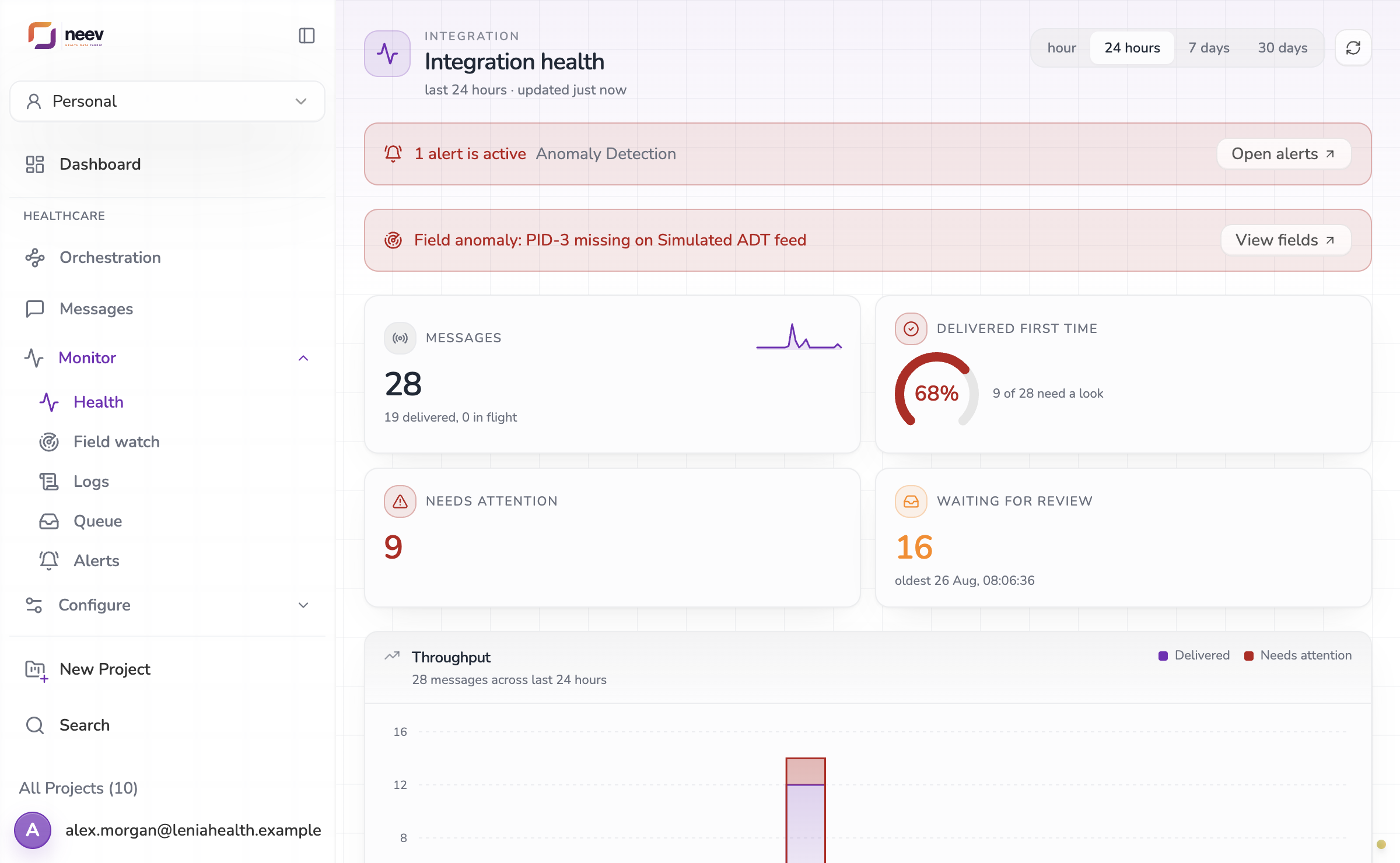Switch to the 7 days range
This screenshot has height=863, width=1400.
pyautogui.click(x=1209, y=48)
